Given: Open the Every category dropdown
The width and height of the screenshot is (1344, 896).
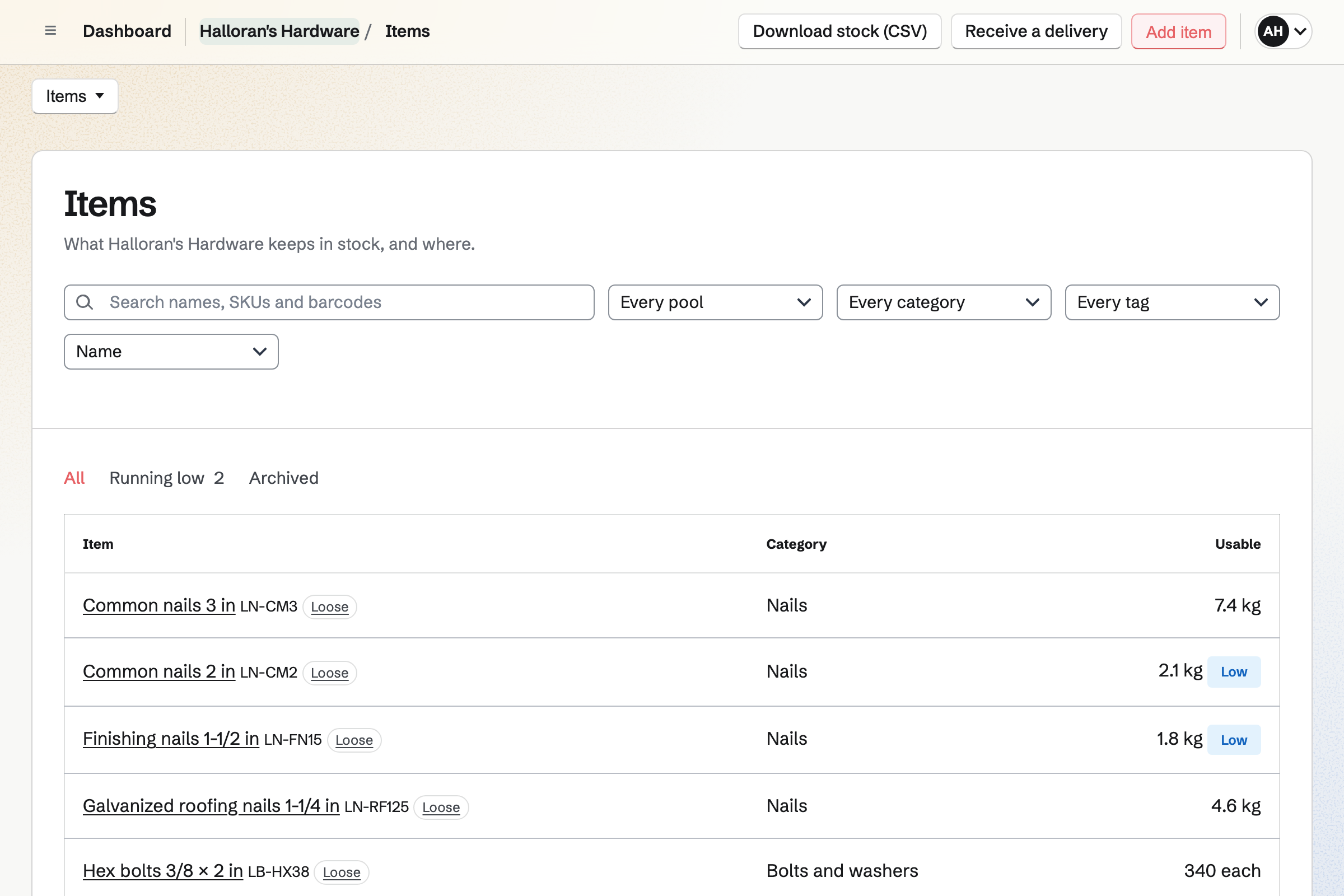Looking at the screenshot, I should click(944, 302).
